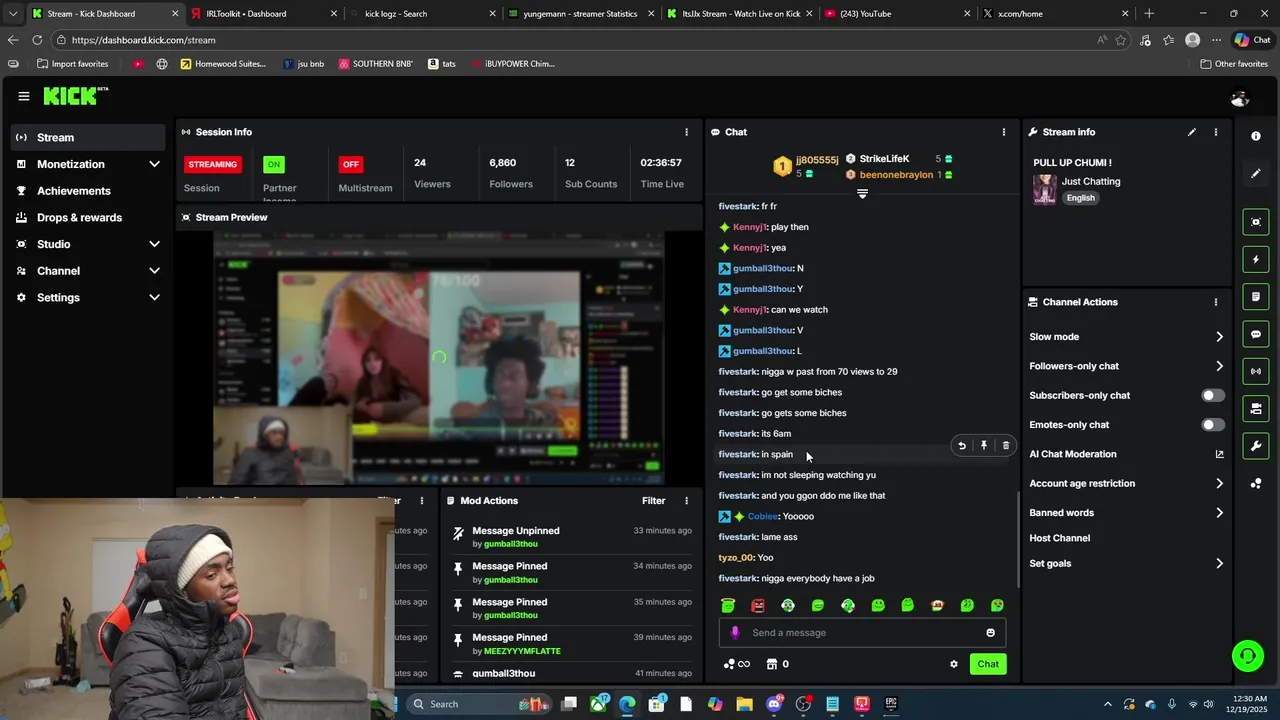
Task: Open Channel Actions three-dot menu
Action: 1216,302
